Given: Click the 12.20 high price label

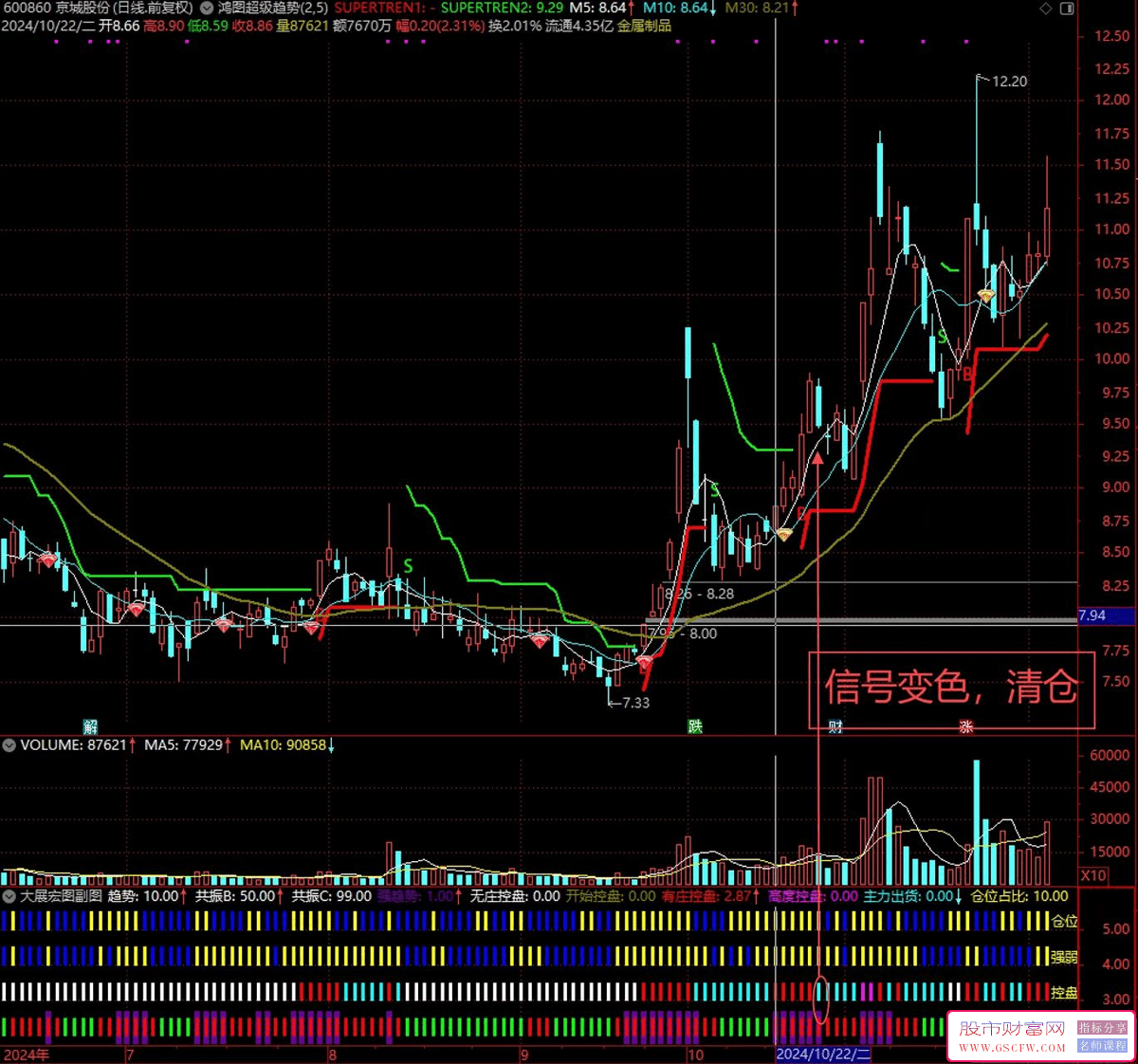Looking at the screenshot, I should coord(1009,82).
